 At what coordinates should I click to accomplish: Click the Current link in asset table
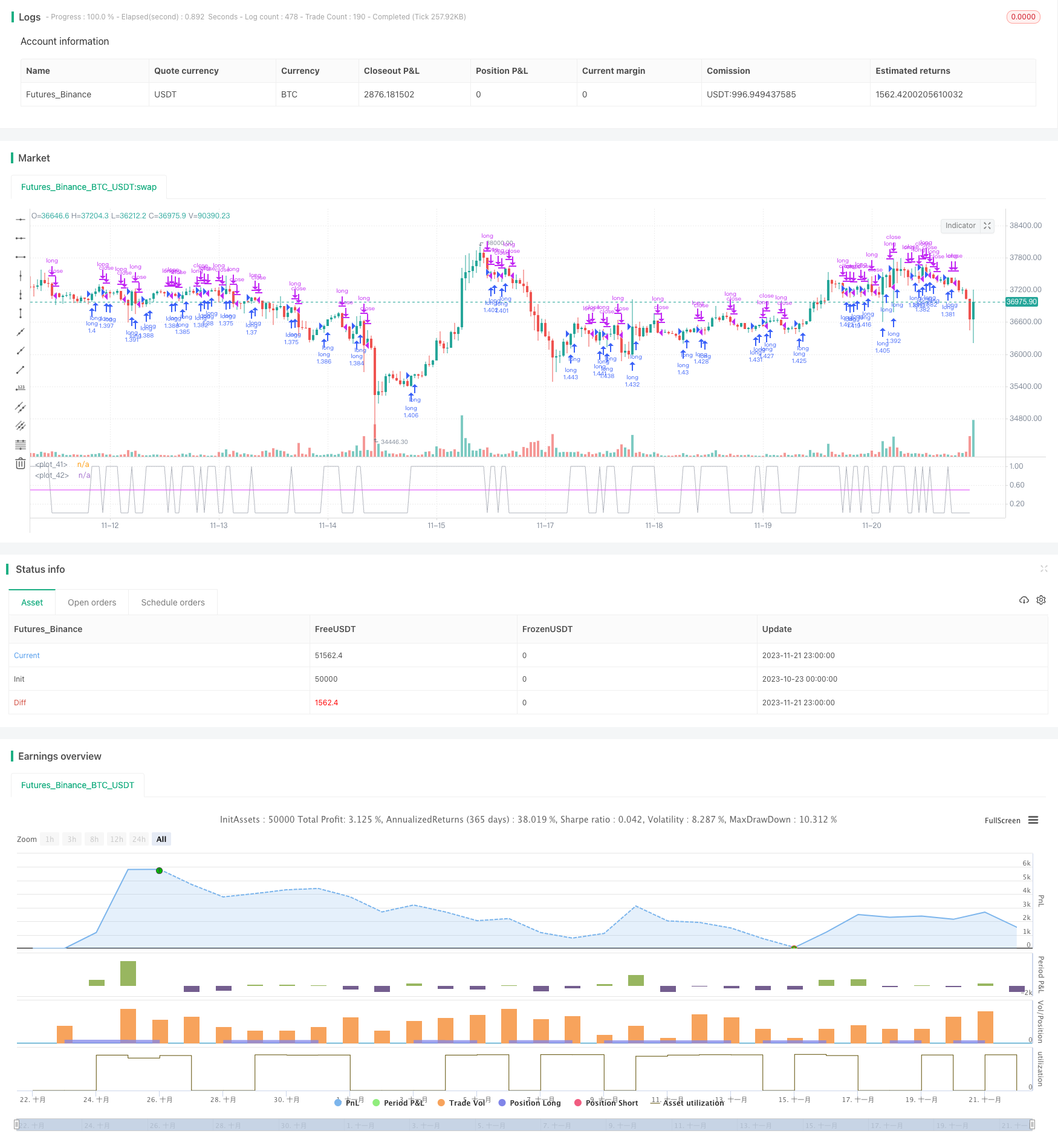pyautogui.click(x=27, y=655)
